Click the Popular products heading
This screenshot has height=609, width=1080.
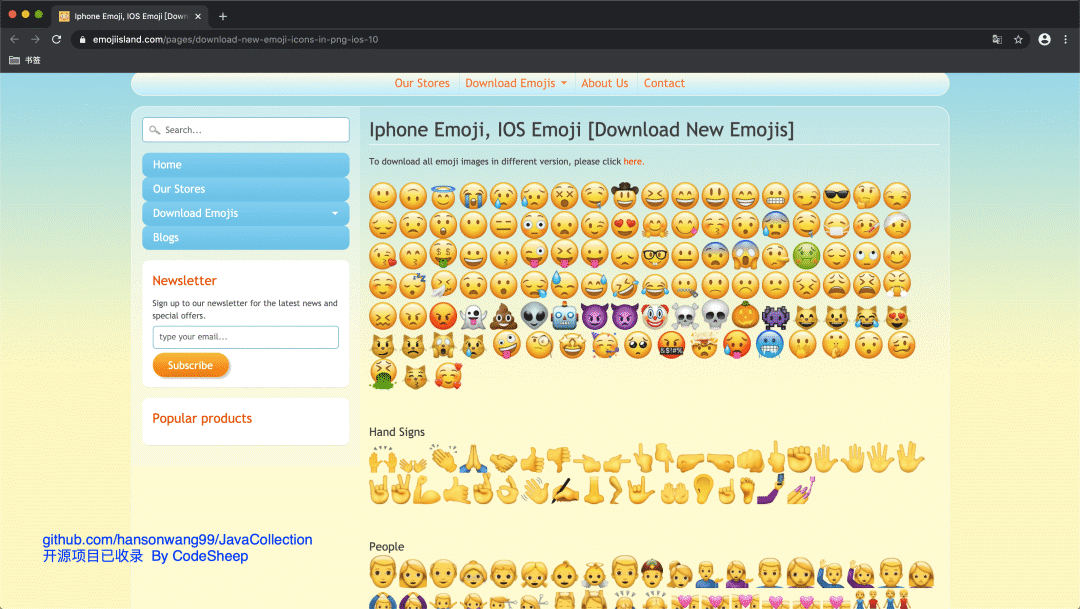(x=202, y=418)
